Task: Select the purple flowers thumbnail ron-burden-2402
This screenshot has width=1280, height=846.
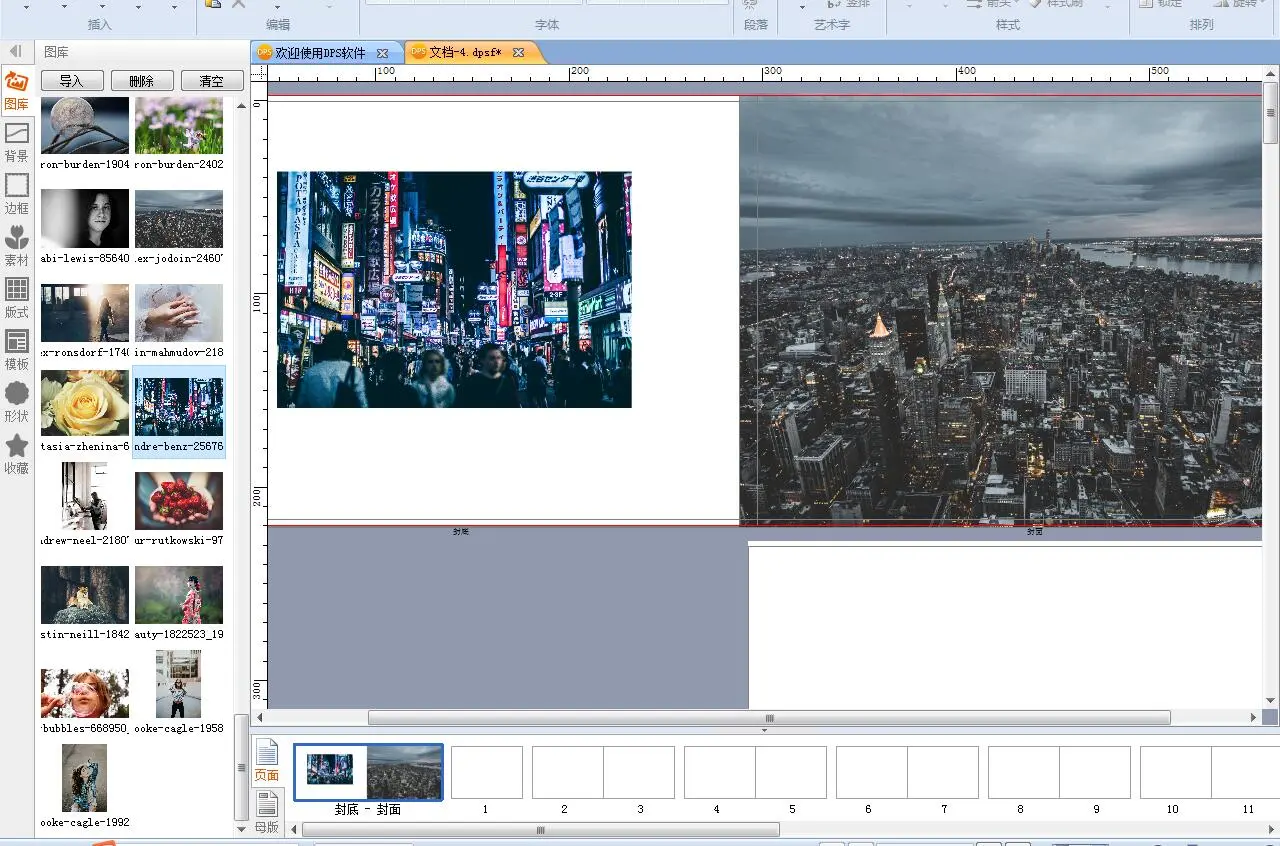Action: tap(179, 125)
